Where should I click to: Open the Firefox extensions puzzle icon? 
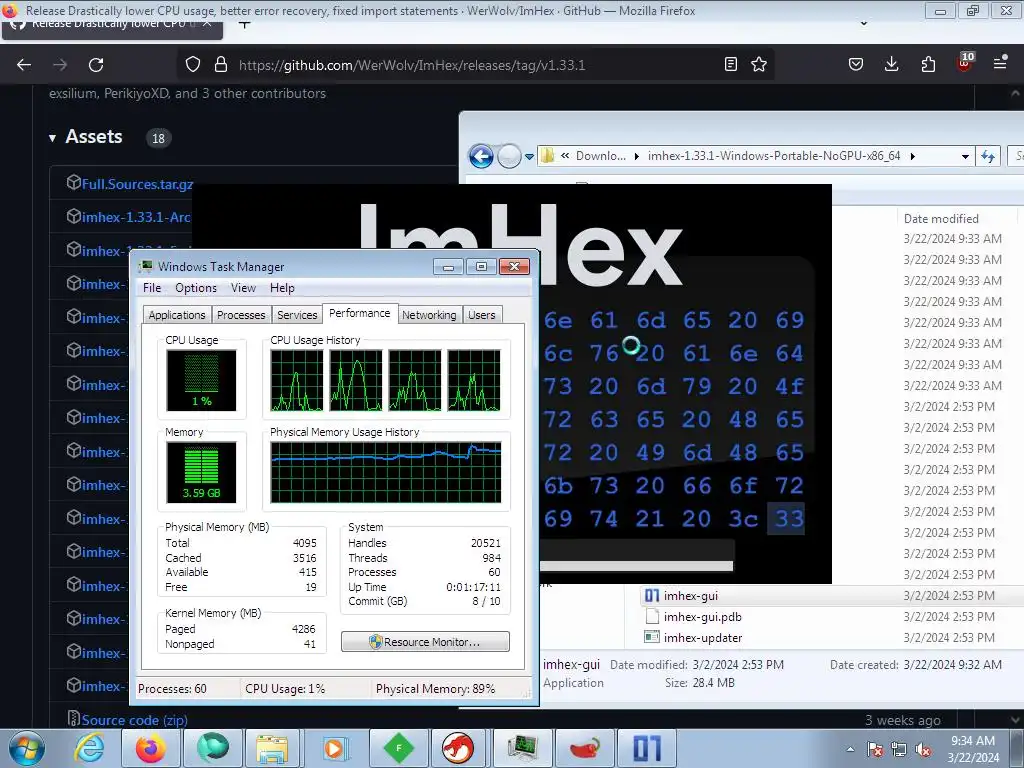coord(928,64)
